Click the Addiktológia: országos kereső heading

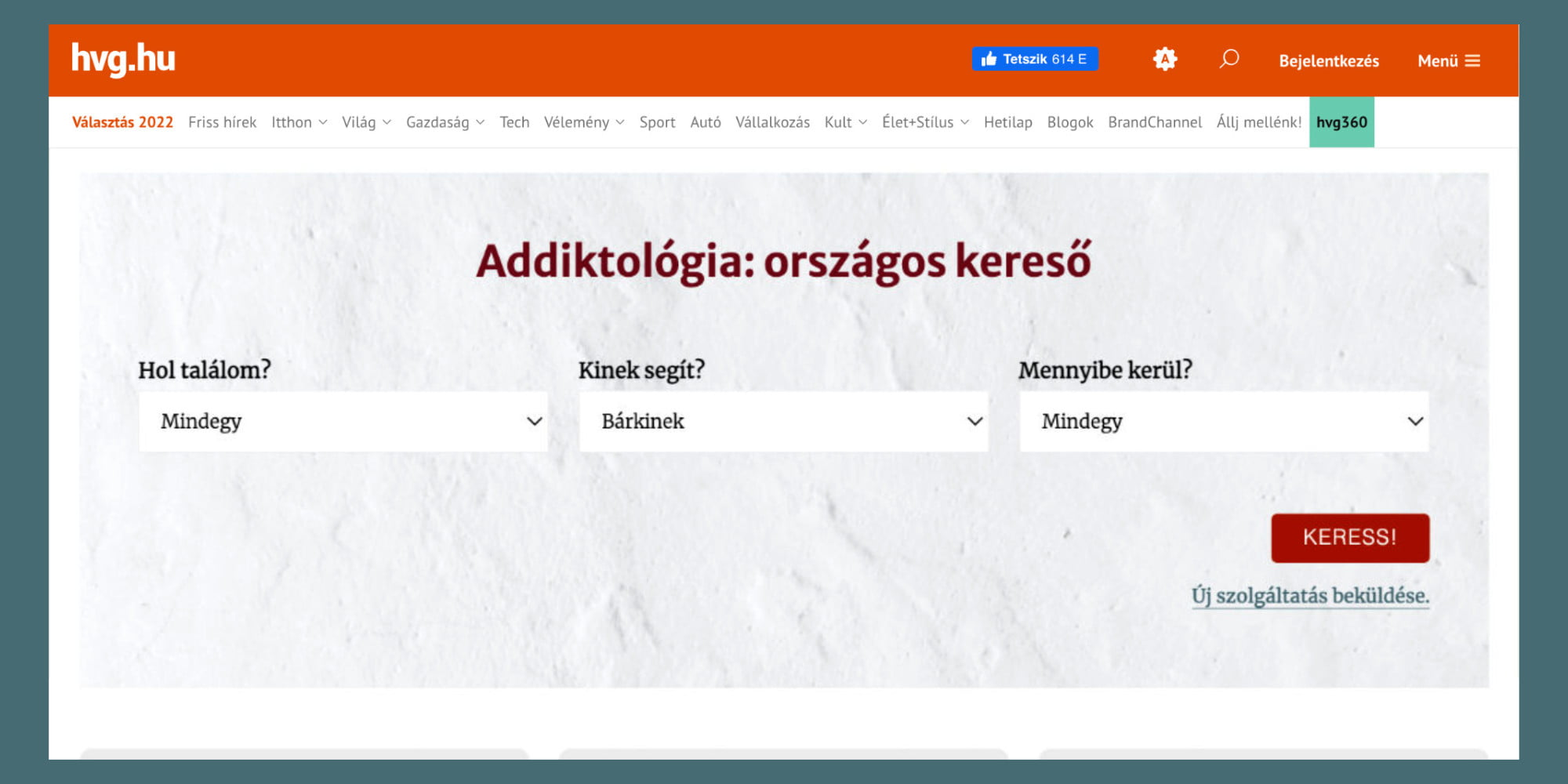[783, 261]
